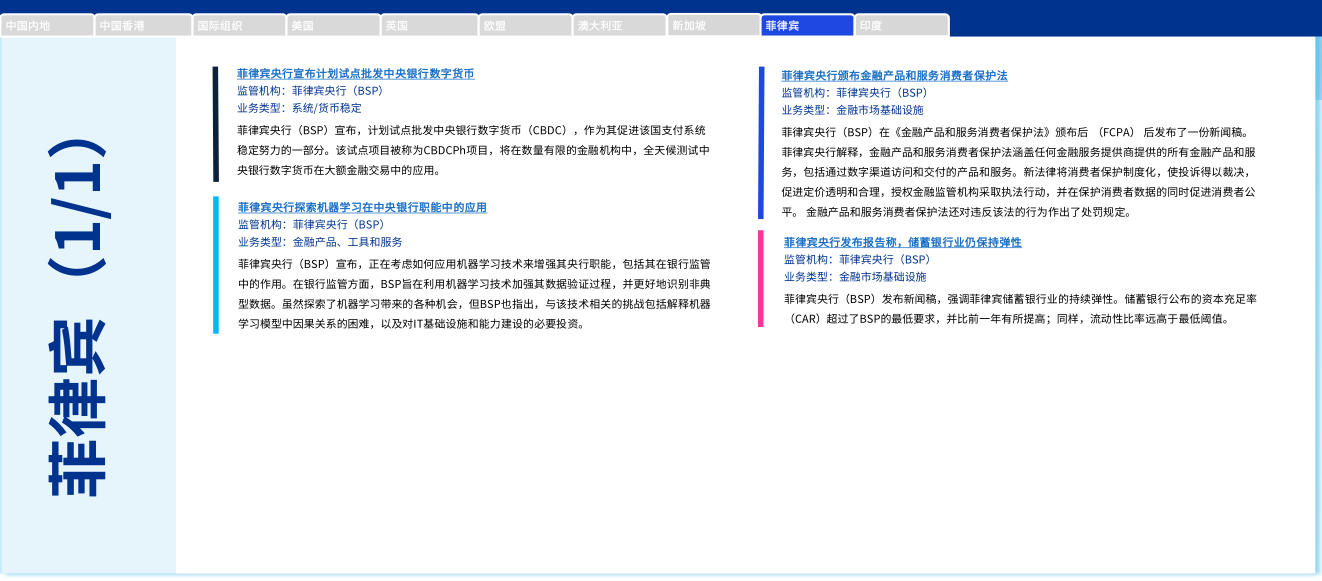
Task: Select the 国际组织 tab
Action: [238, 25]
